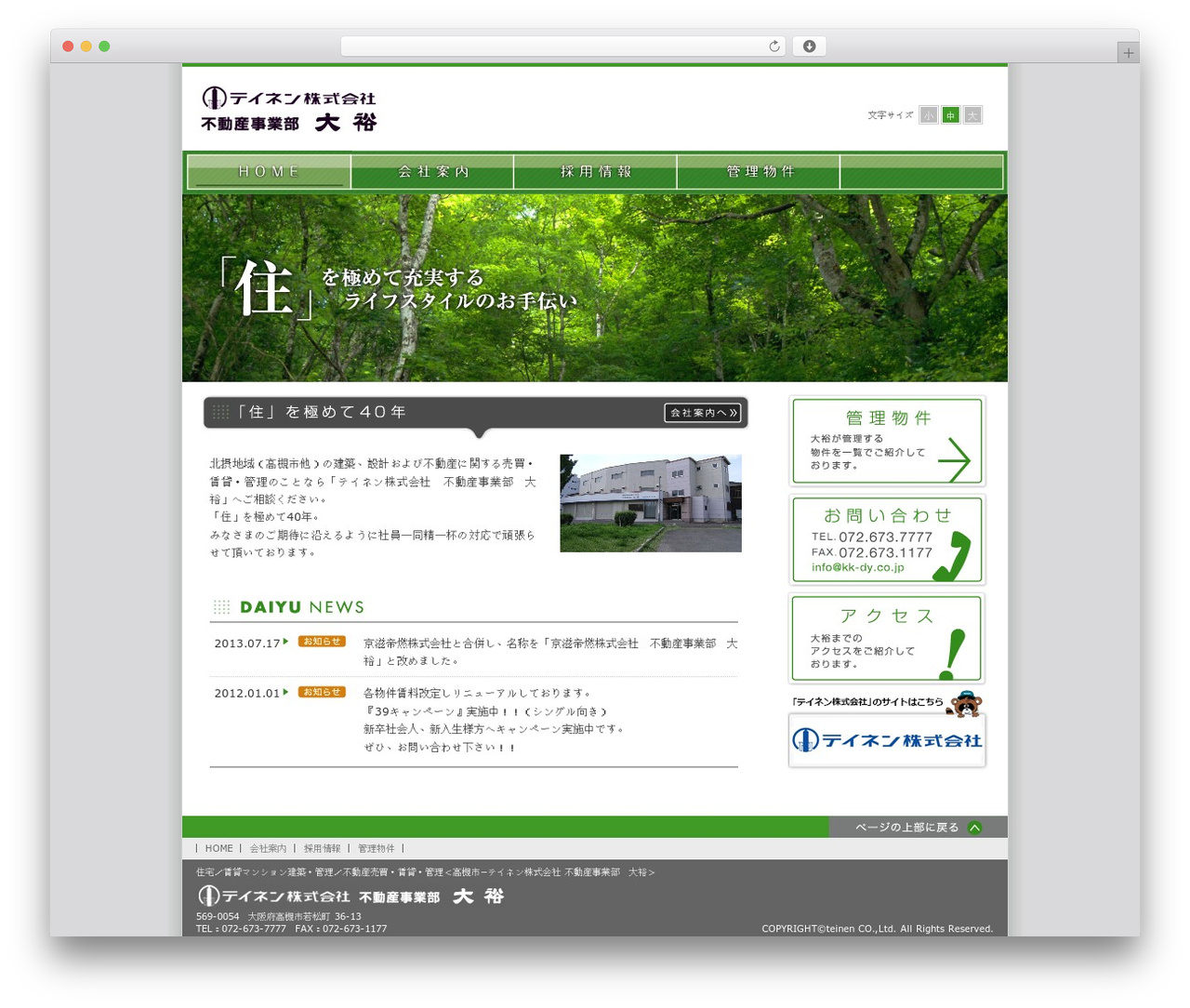Click the browser address bar
The width and height of the screenshot is (1190, 1008).
[x=563, y=46]
